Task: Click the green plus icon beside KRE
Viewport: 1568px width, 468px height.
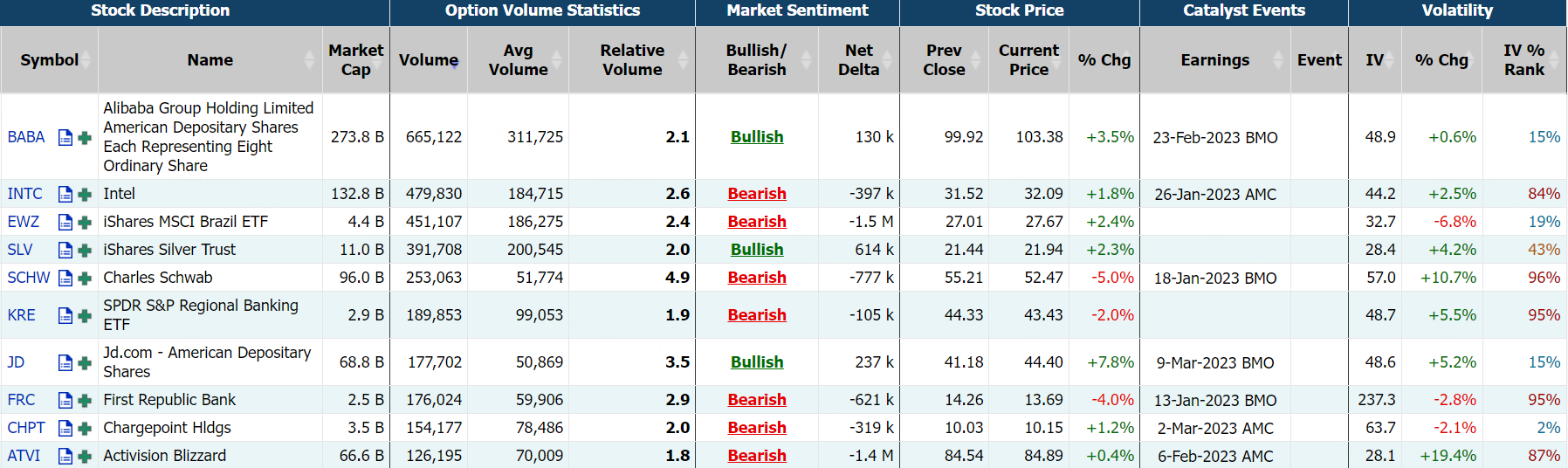Action: point(85,316)
